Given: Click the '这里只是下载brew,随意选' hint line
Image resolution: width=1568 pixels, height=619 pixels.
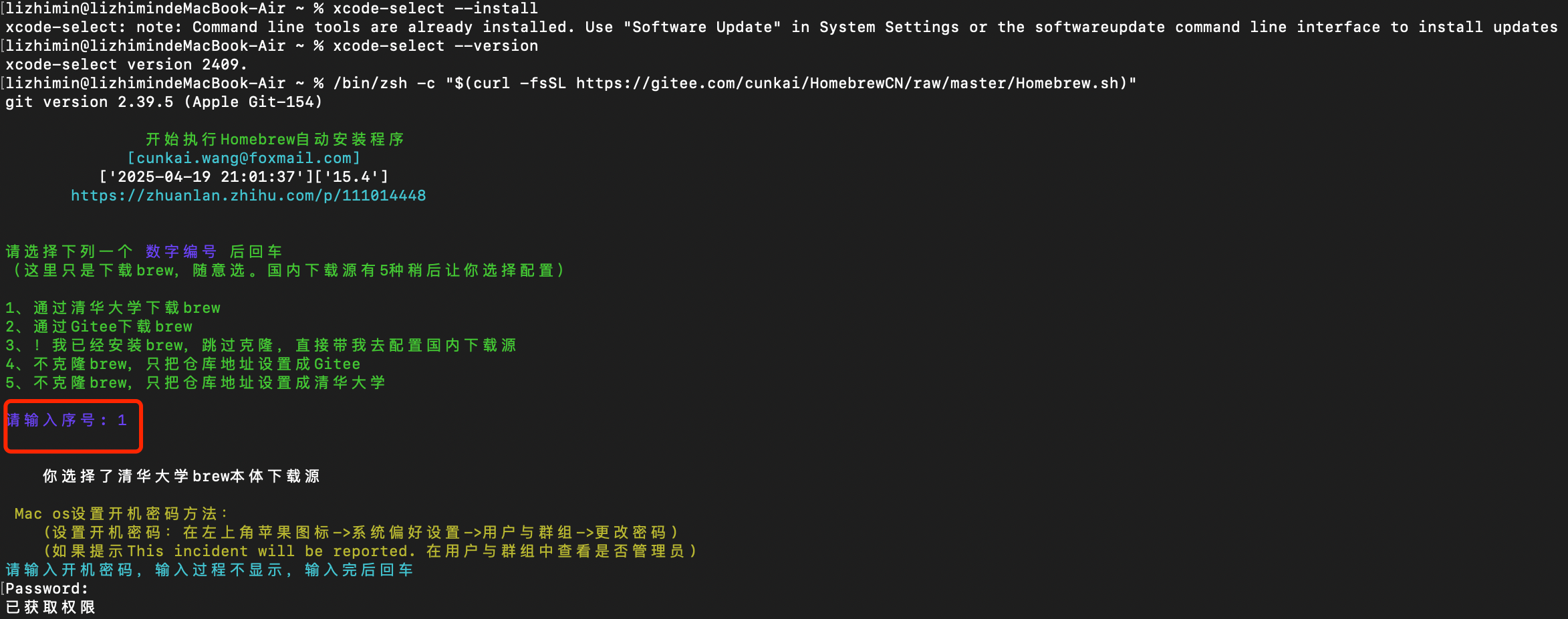Looking at the screenshot, I should click(x=287, y=271).
